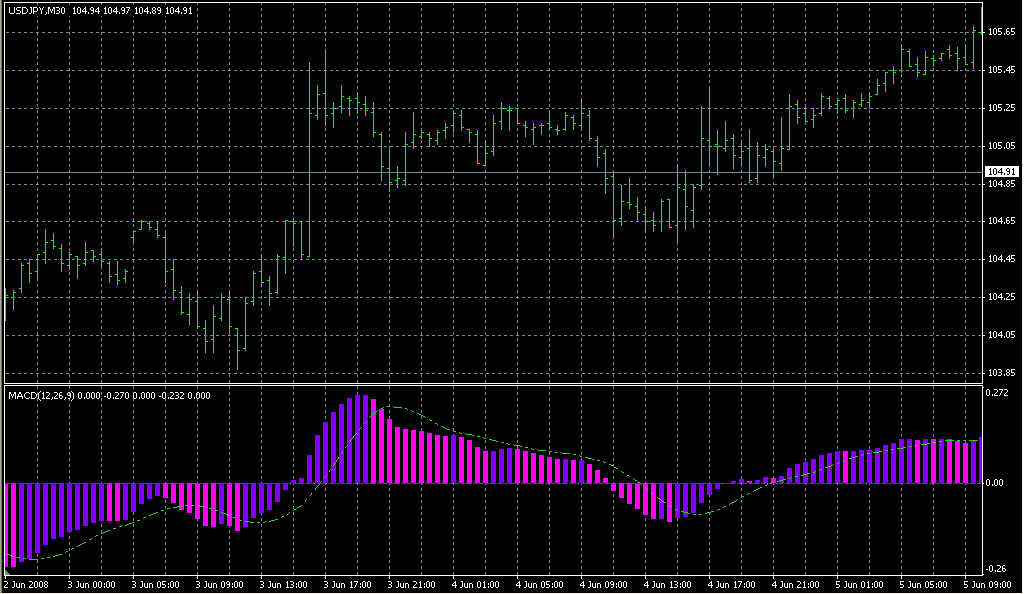1024x594 pixels.
Task: Select the 4 Jun 13:00 time axis label
Action: click(672, 584)
